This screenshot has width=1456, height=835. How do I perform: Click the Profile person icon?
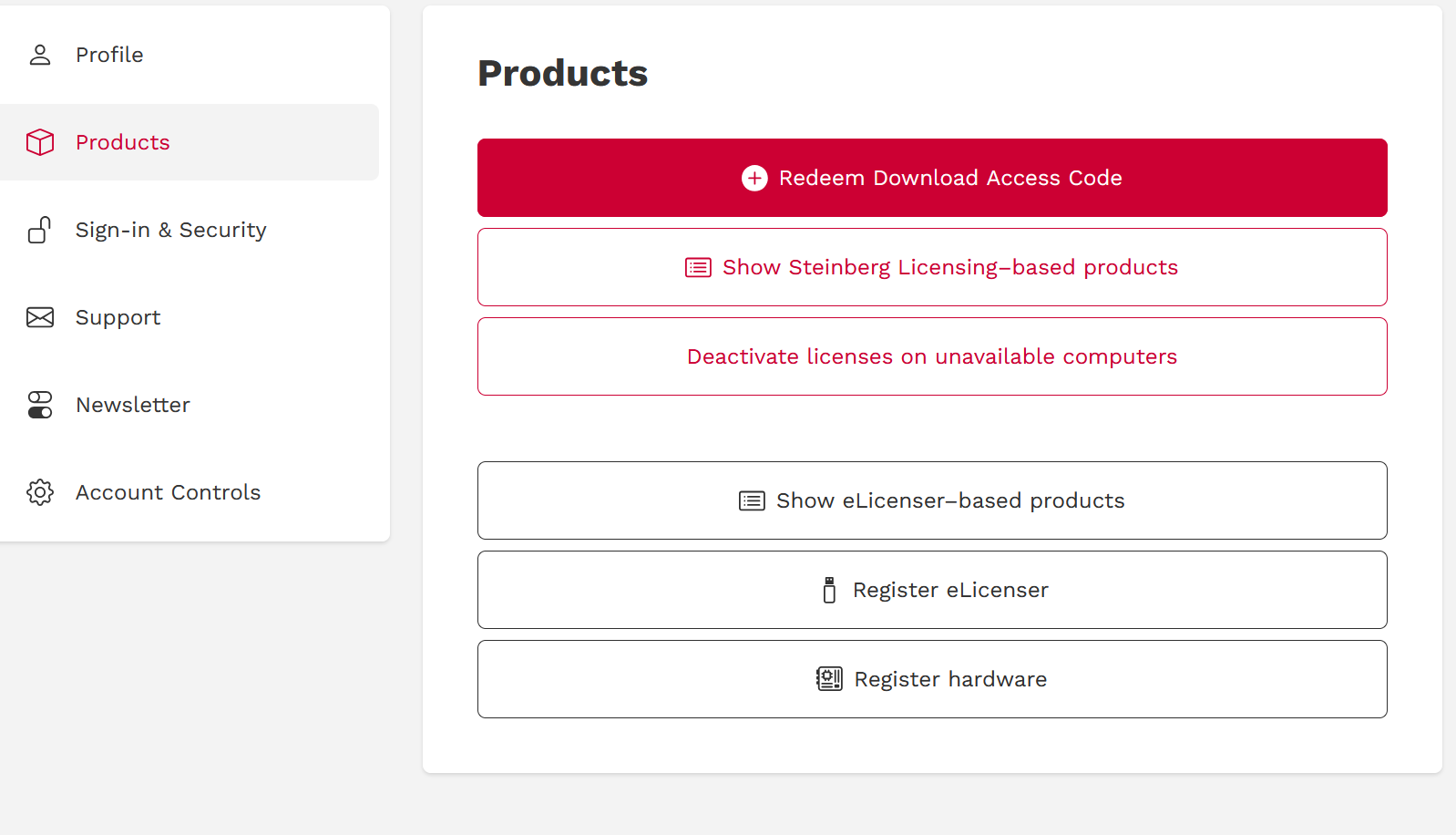pyautogui.click(x=40, y=55)
